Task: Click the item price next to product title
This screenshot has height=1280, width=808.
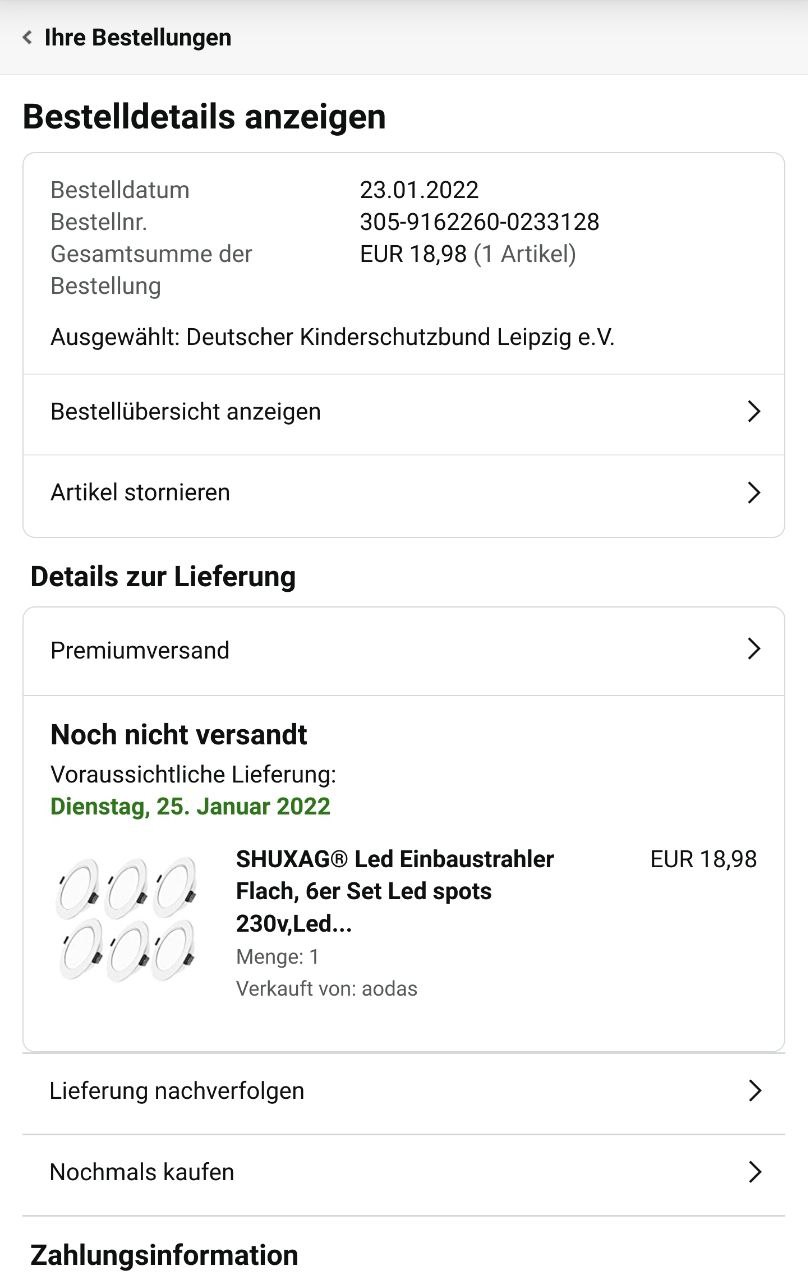Action: click(x=703, y=859)
